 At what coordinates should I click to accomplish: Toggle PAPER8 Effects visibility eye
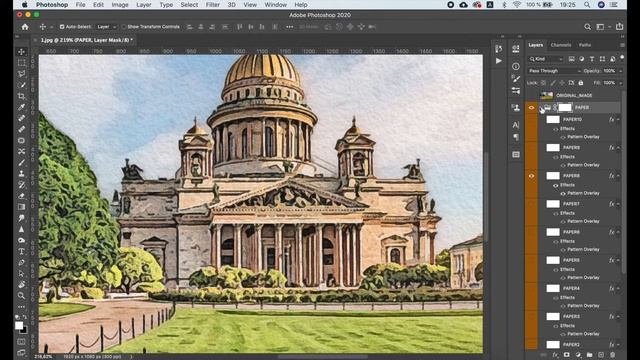(x=556, y=185)
